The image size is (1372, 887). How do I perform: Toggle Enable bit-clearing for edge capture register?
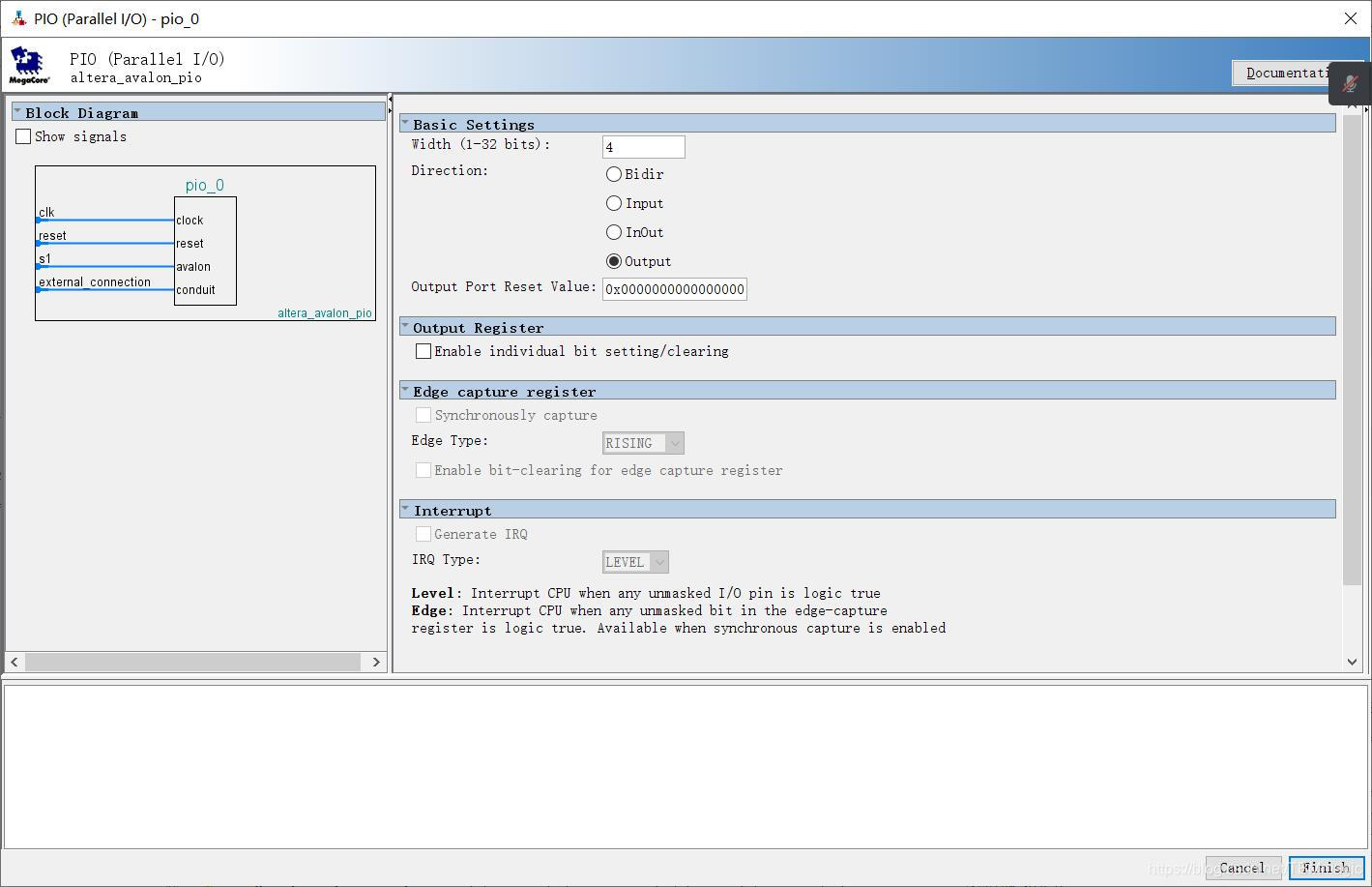coord(423,470)
